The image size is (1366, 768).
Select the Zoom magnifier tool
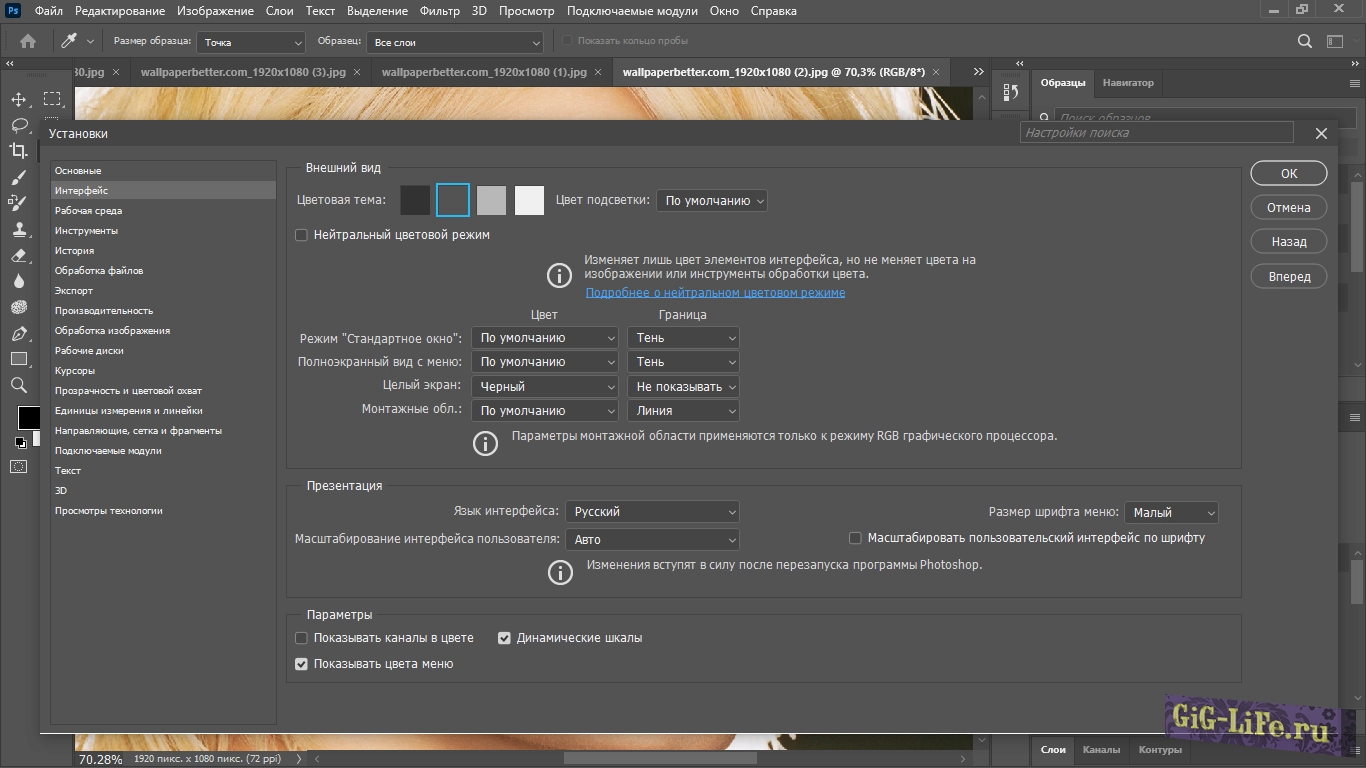coord(18,385)
